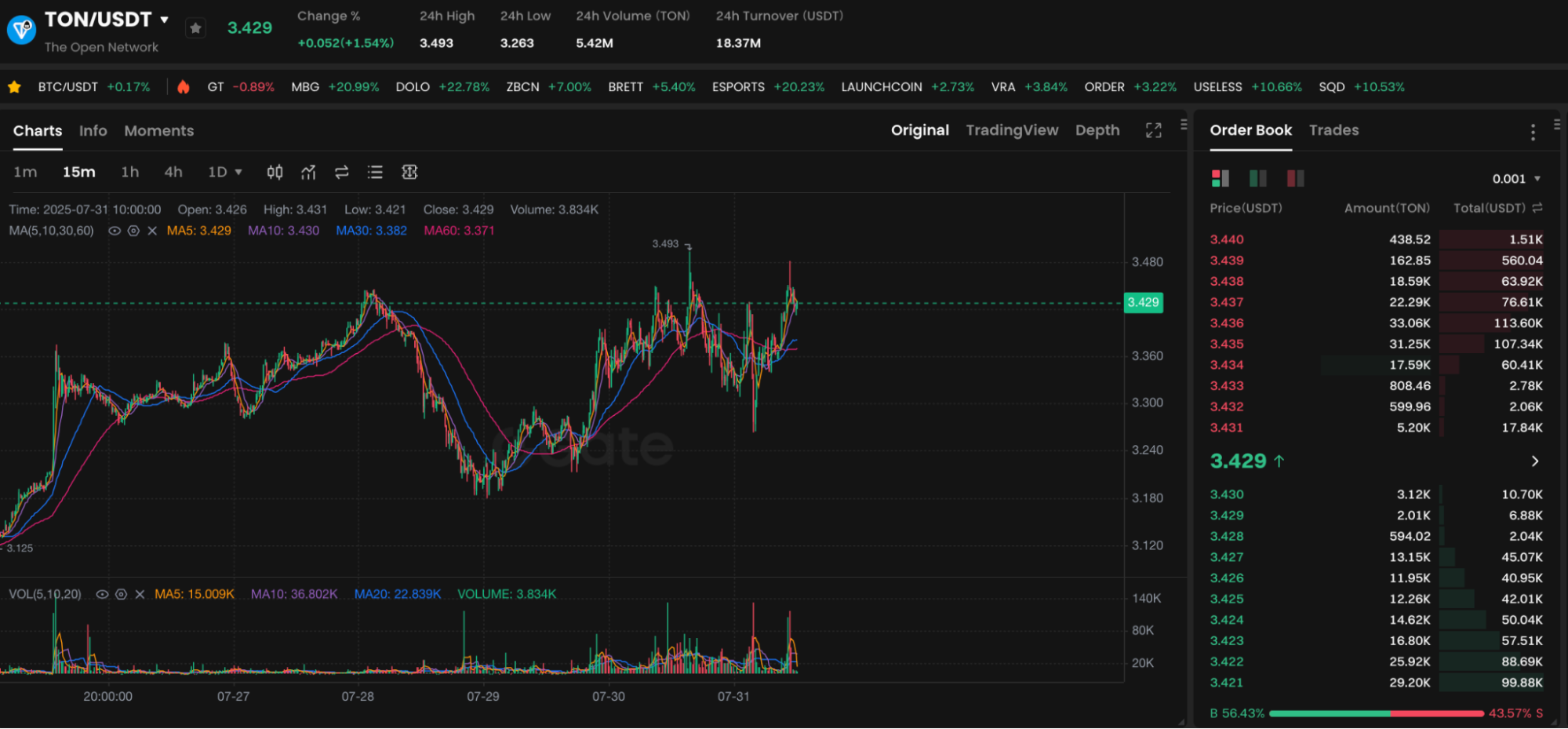Image resolution: width=1568 pixels, height=729 pixels.
Task: Set chart interval to 15m
Action: pos(78,172)
